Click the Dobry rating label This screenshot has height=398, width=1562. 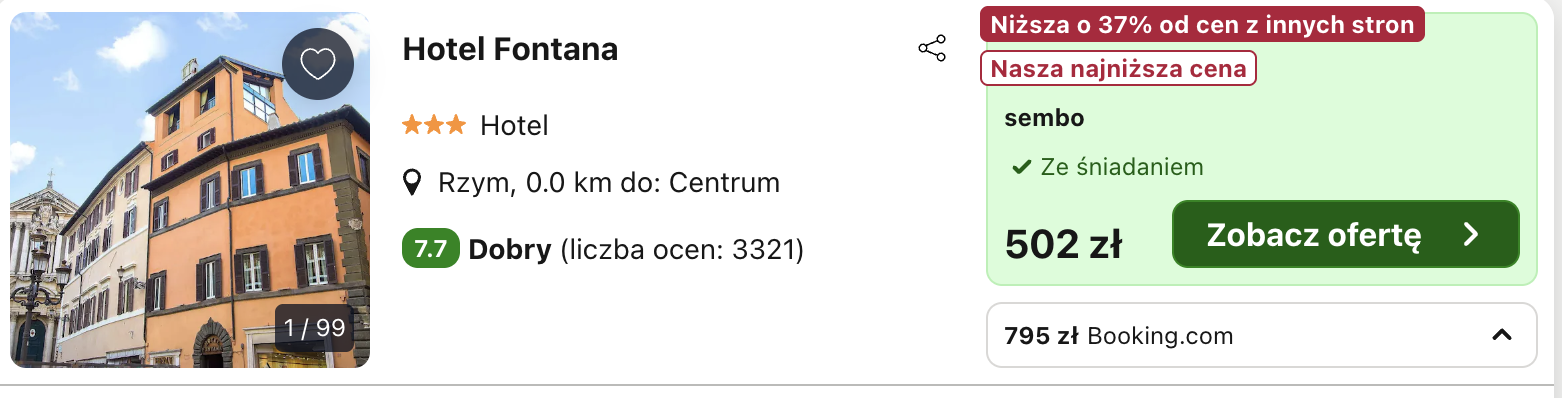[510, 249]
